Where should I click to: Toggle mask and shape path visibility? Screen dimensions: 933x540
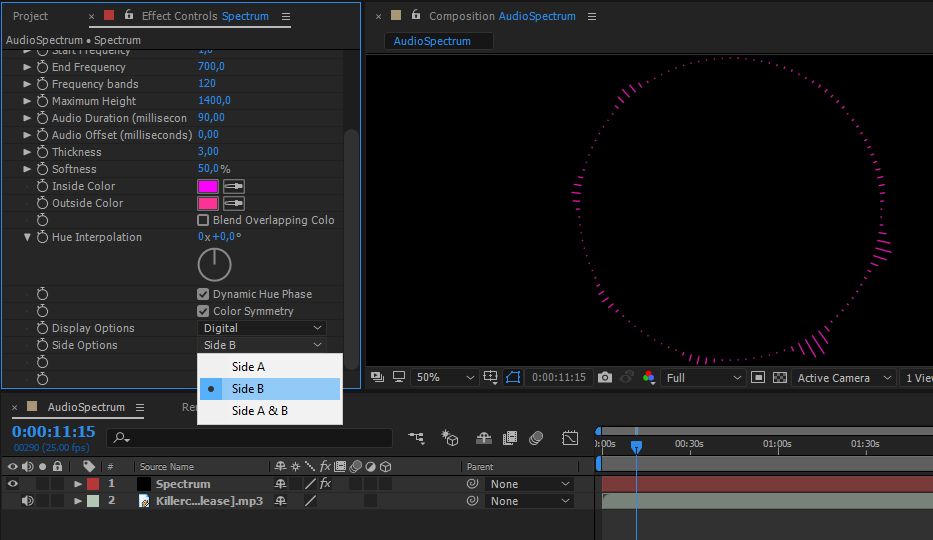(x=513, y=377)
